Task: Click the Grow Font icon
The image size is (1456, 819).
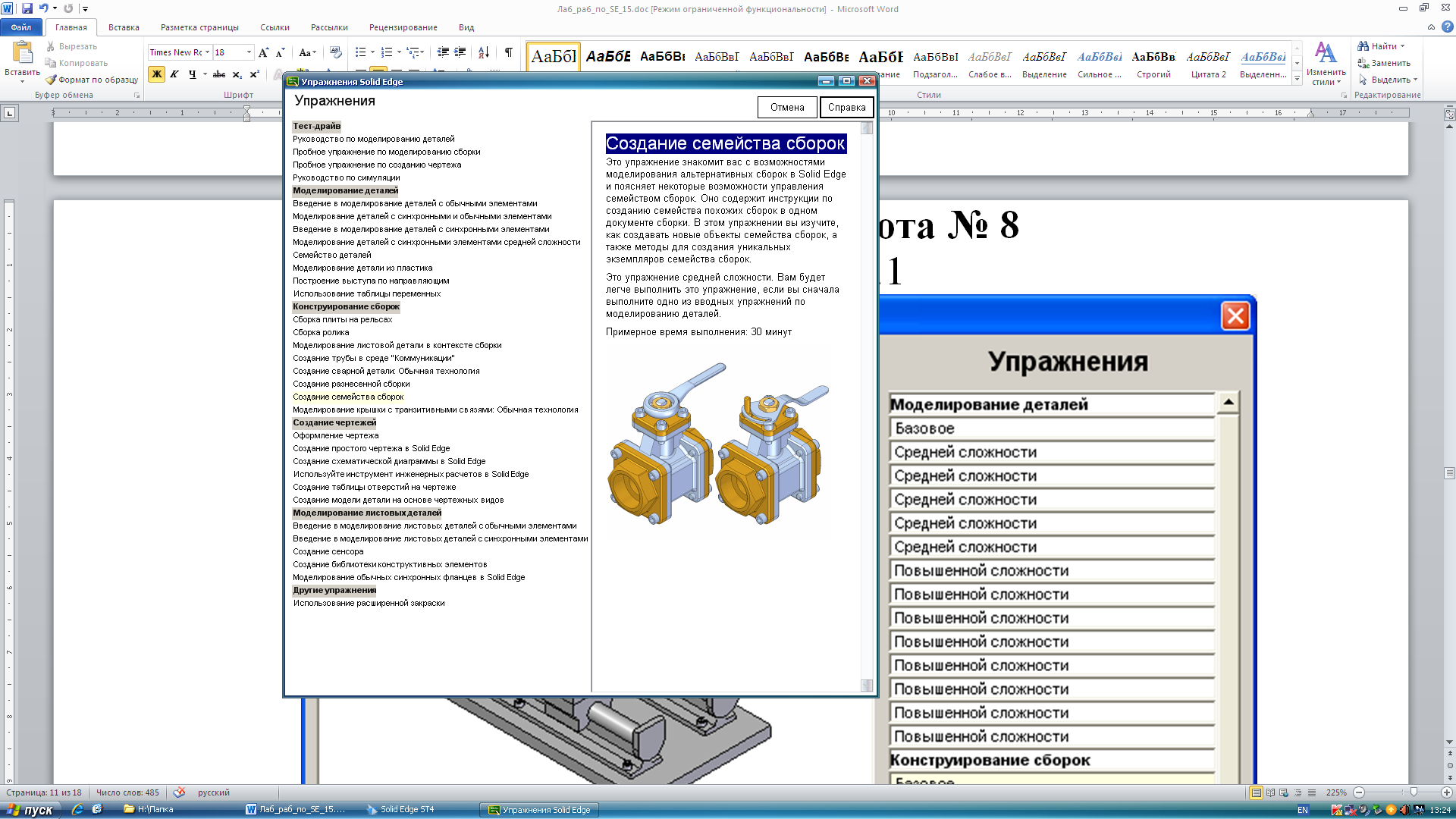Action: point(263,52)
